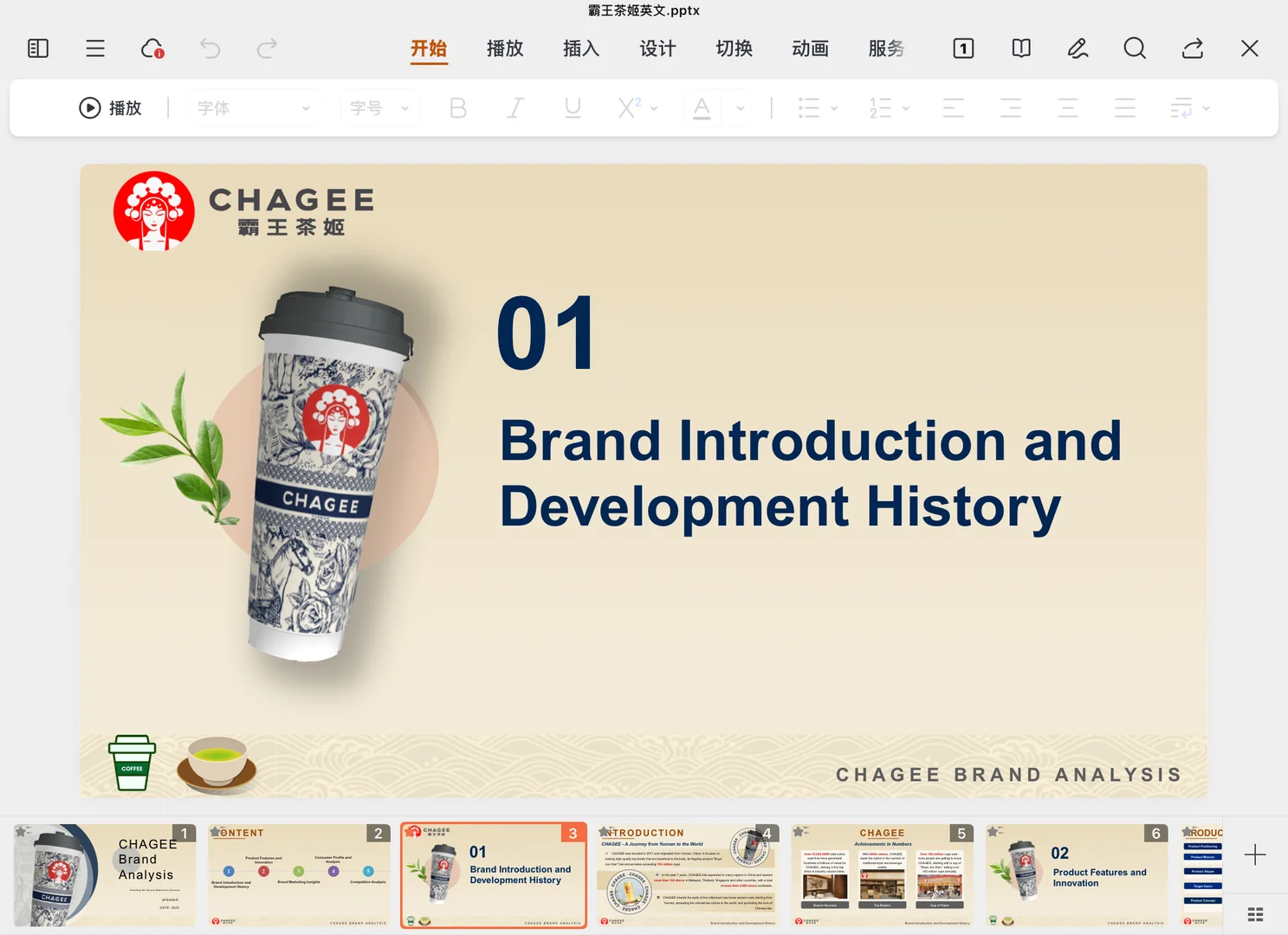
Task: Open the 服务 tab
Action: click(887, 48)
